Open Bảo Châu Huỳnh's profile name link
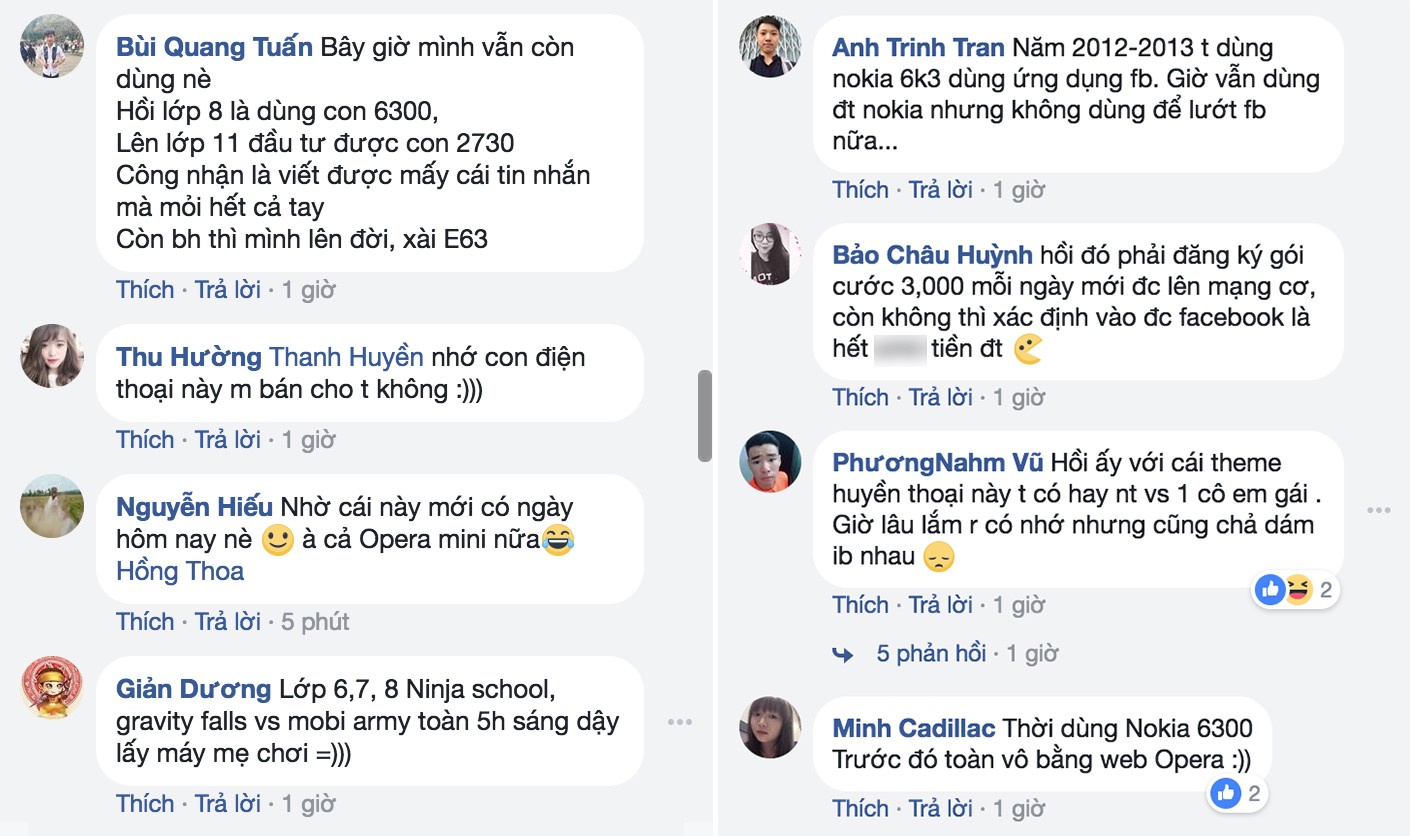 pos(931,255)
